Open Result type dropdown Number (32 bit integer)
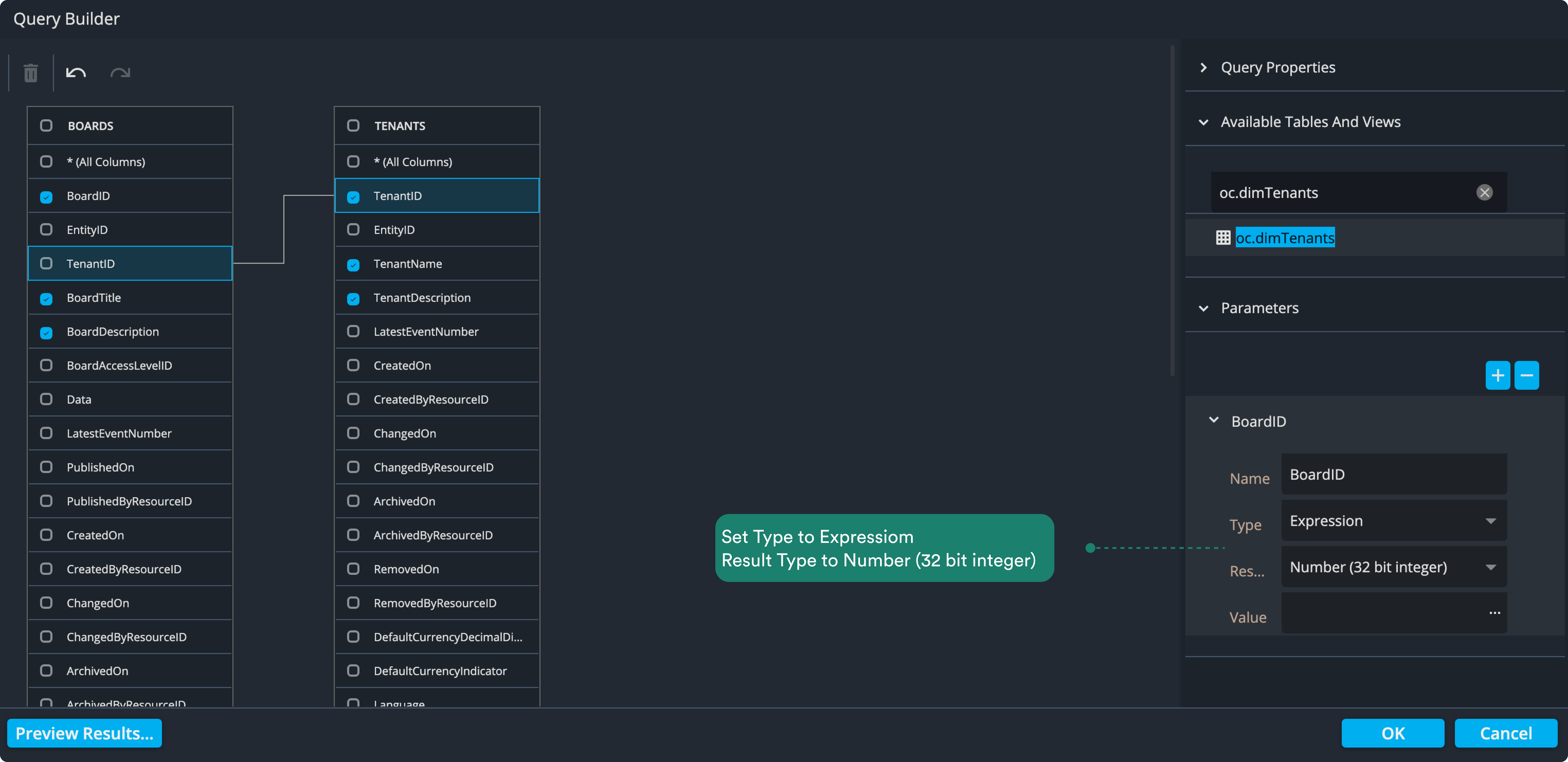Viewport: 1568px width, 762px height. pyautogui.click(x=1394, y=567)
